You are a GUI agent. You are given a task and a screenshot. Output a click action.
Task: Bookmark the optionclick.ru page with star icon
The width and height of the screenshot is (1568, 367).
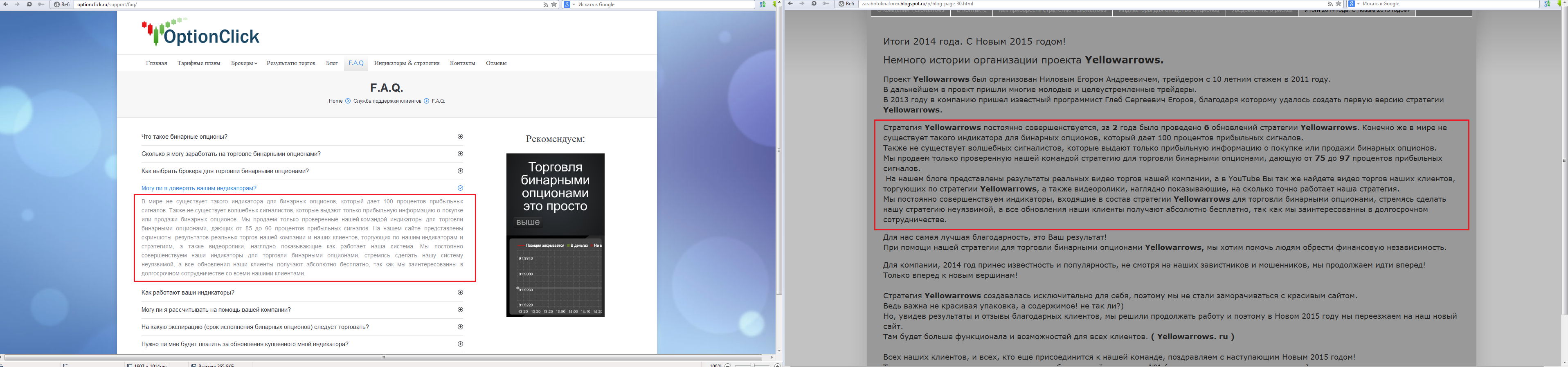coord(554,4)
